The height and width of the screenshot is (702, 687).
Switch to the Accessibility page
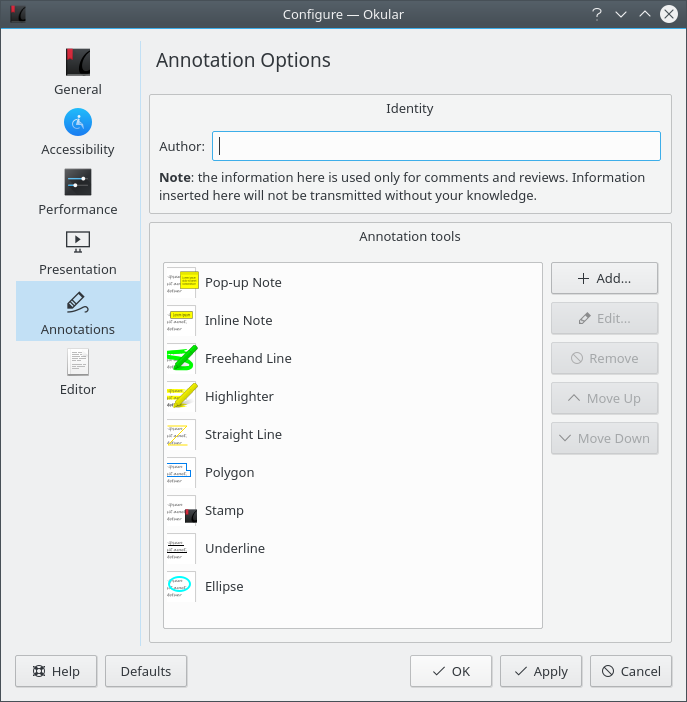[78, 132]
